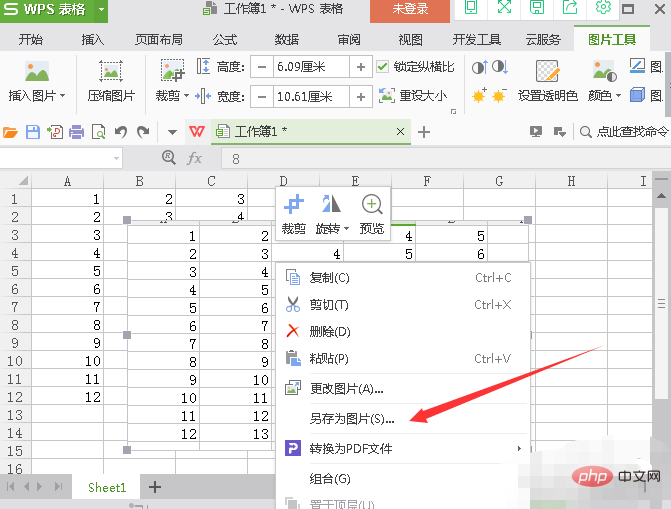Choose 剪切(T) from context menu

[x=403, y=305]
